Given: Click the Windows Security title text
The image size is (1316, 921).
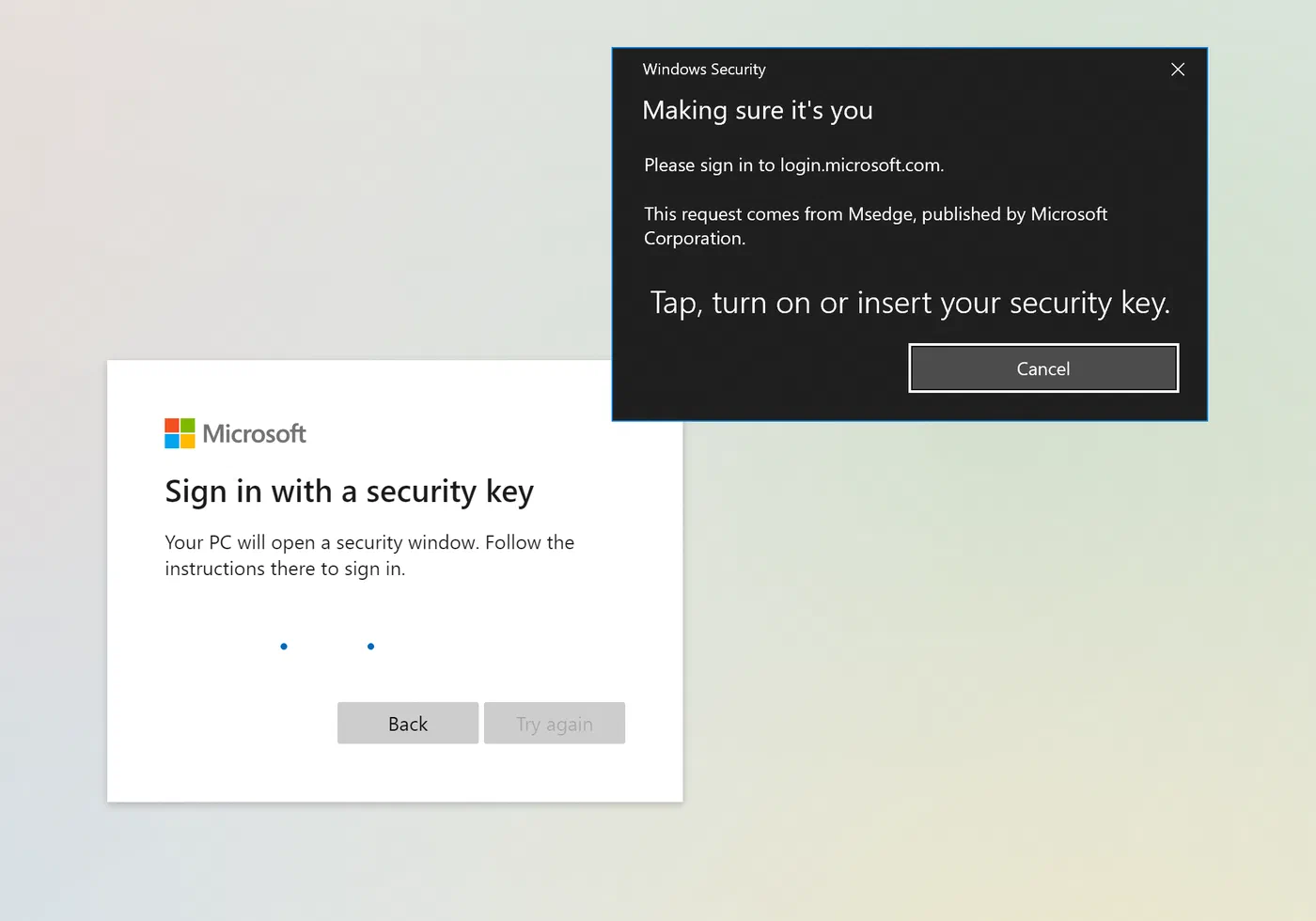Looking at the screenshot, I should click(704, 70).
